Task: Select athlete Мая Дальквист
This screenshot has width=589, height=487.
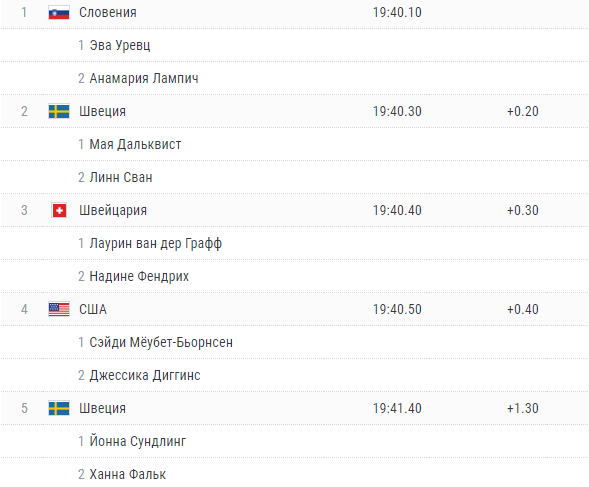Action: [x=135, y=144]
